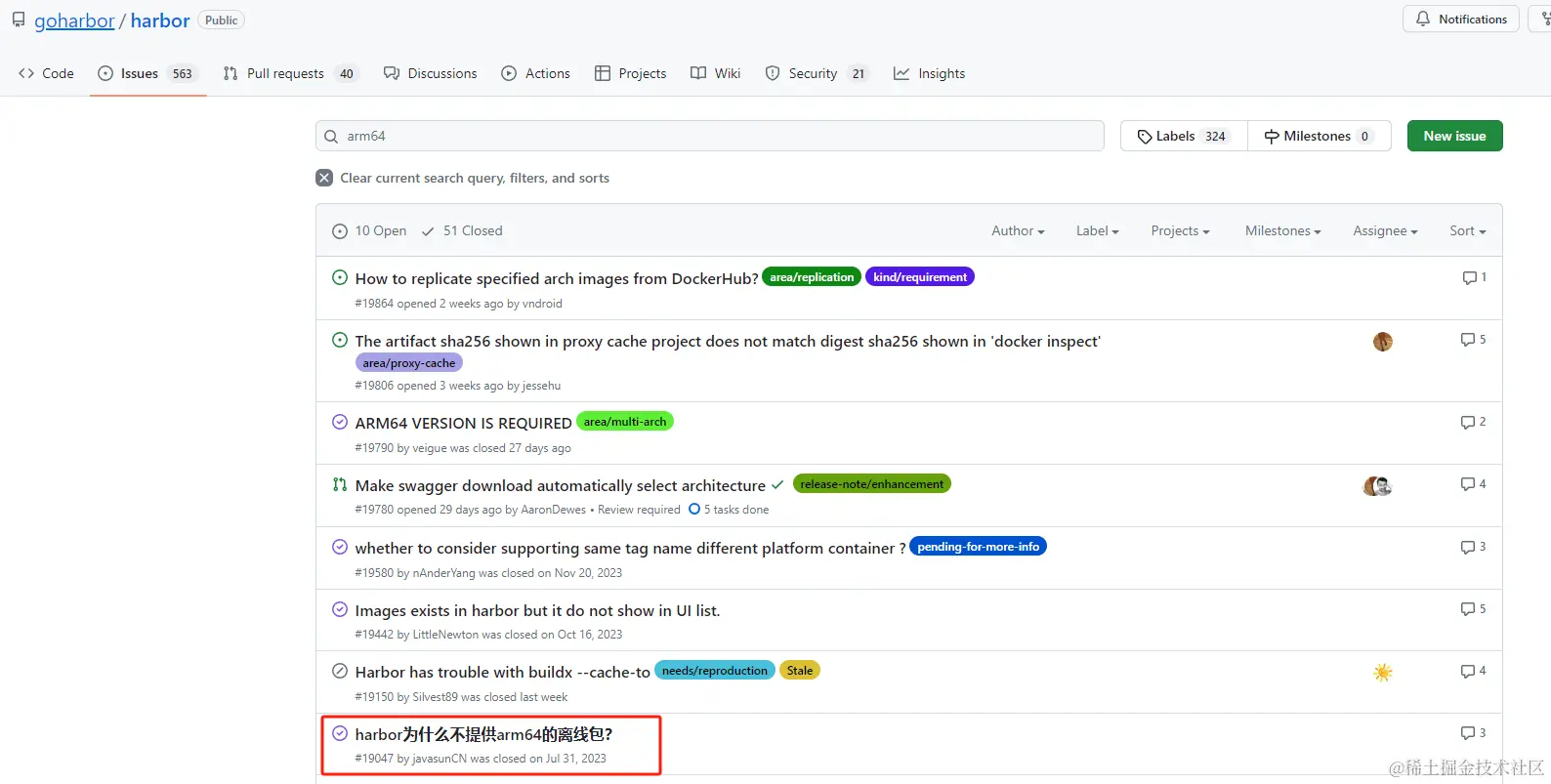Click the open-issue status icon for #19806
The height and width of the screenshot is (784, 1551).
340,340
